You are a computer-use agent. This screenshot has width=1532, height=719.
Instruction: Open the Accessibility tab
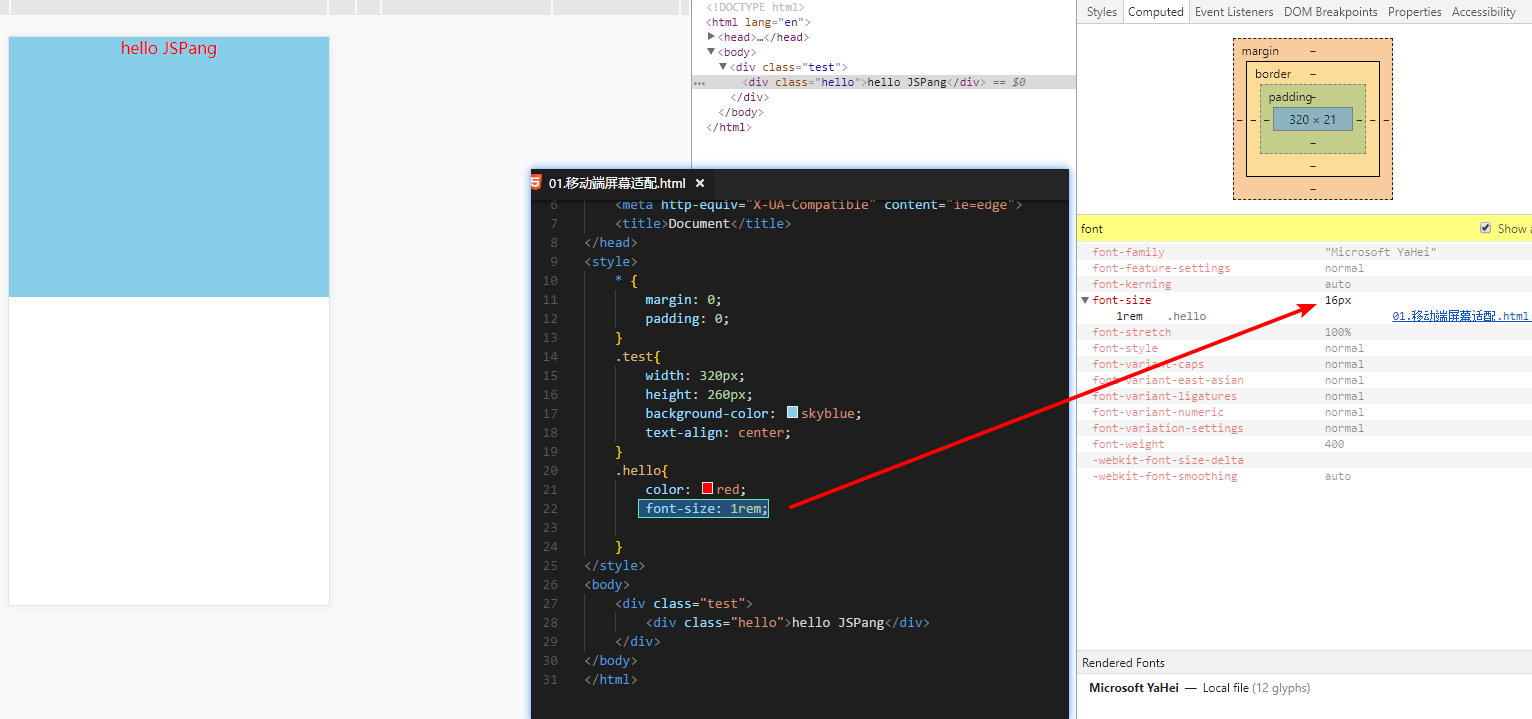coord(1483,12)
